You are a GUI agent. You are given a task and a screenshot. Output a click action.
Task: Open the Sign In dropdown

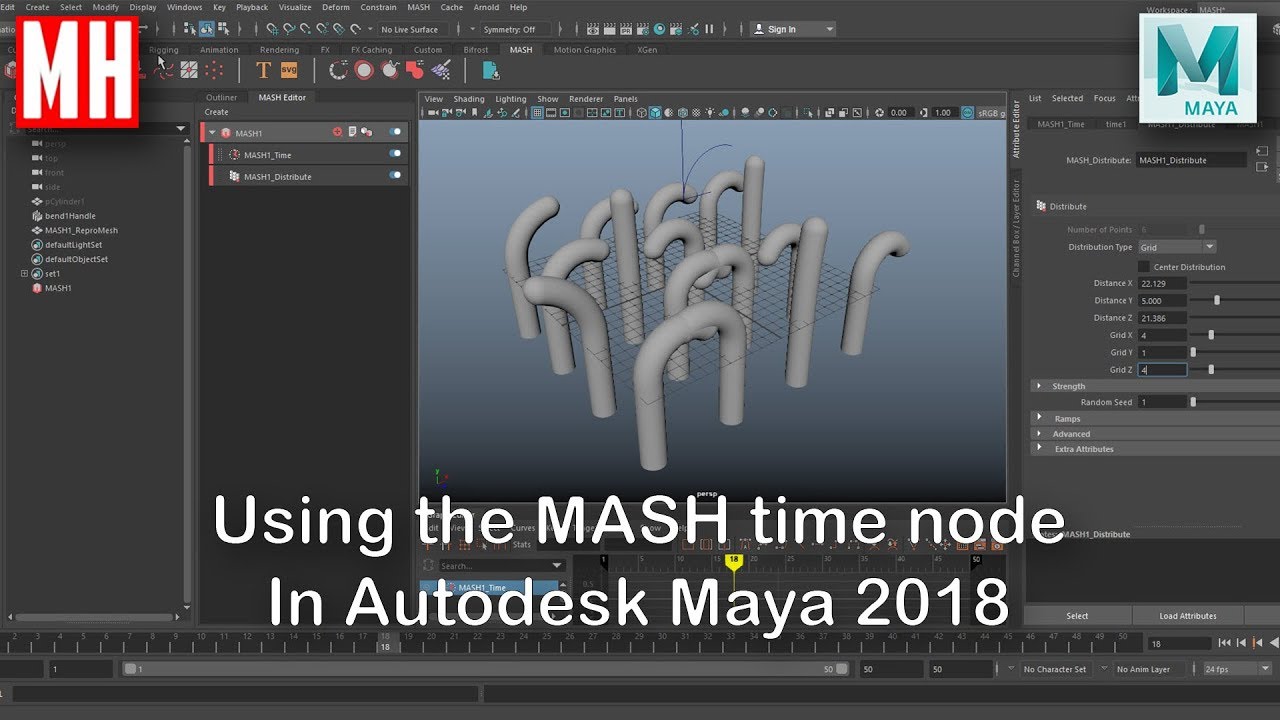792,29
